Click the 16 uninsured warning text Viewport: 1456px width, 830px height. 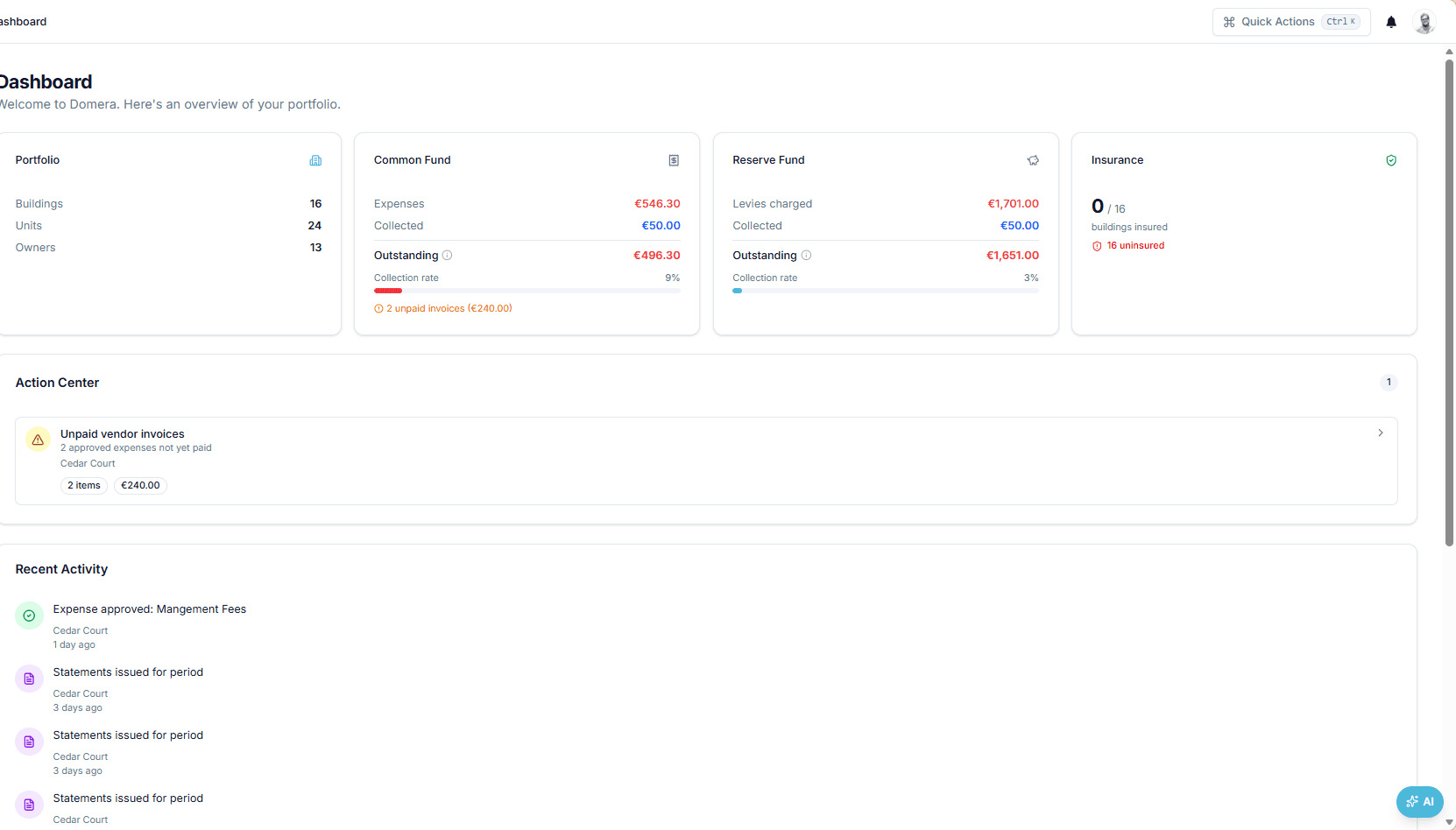pos(1135,246)
